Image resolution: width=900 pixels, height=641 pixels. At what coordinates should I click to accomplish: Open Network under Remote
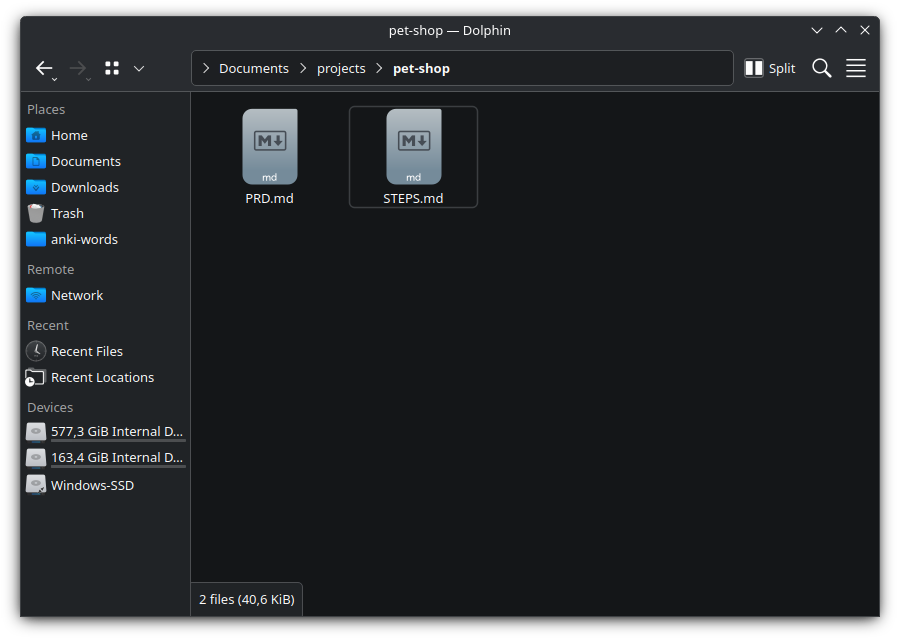77,295
